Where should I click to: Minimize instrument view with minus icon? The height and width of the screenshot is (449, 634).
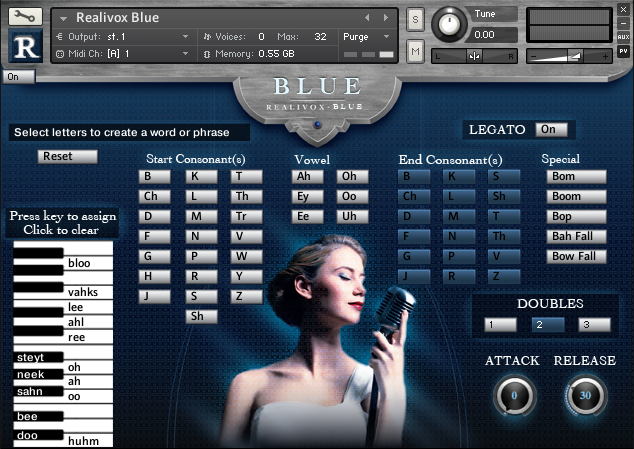(623, 23)
